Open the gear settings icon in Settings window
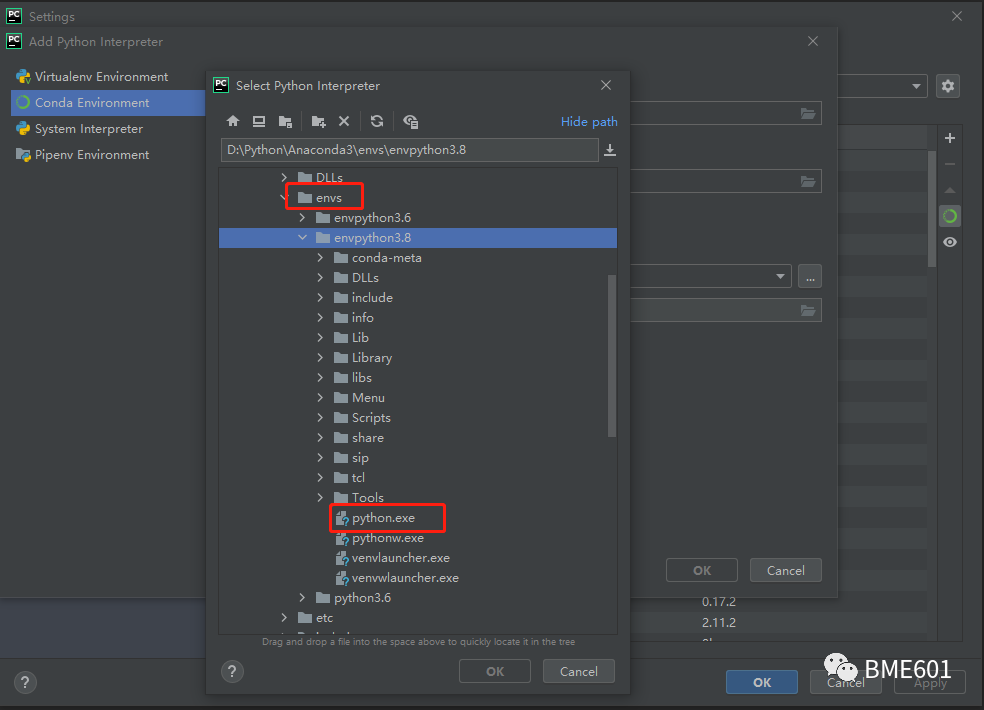Image resolution: width=984 pixels, height=710 pixels. coord(948,85)
